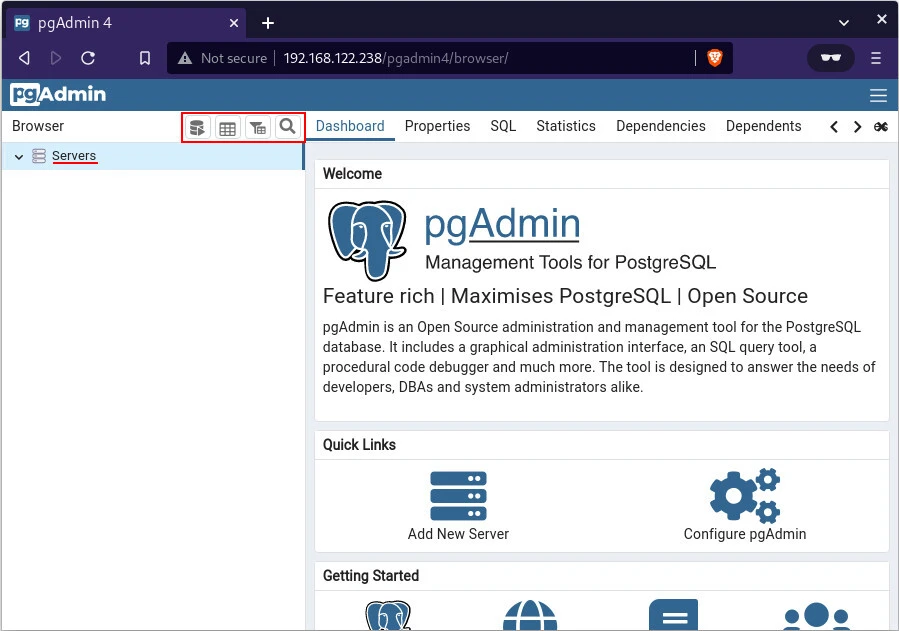Screen dimensions: 899x631
Task: Open the browser tab list dropdown
Action: [x=845, y=22]
